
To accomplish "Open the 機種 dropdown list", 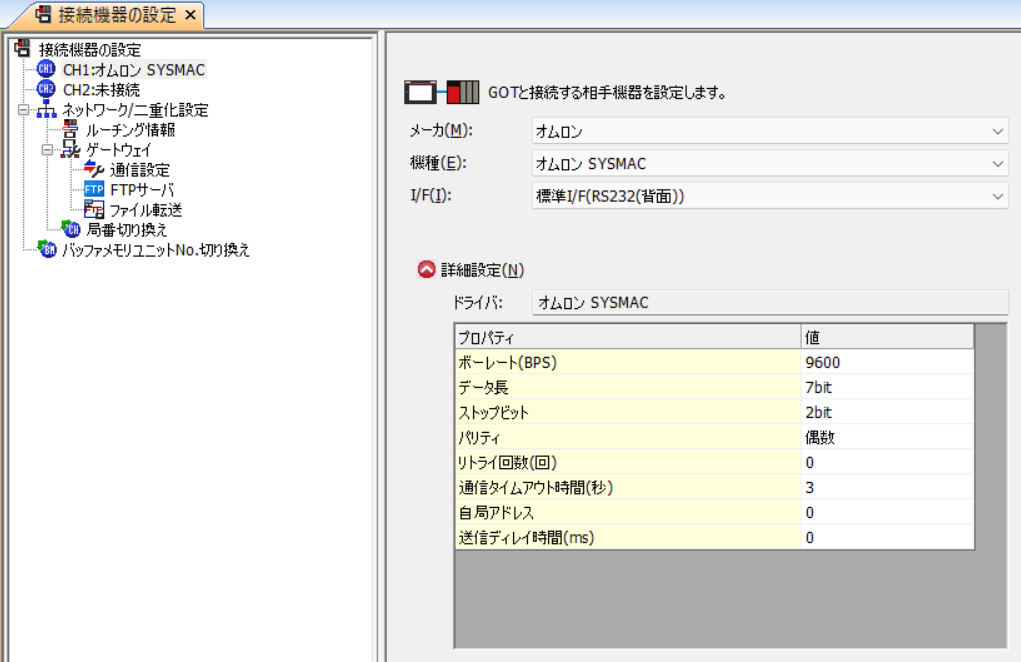I will (x=997, y=164).
